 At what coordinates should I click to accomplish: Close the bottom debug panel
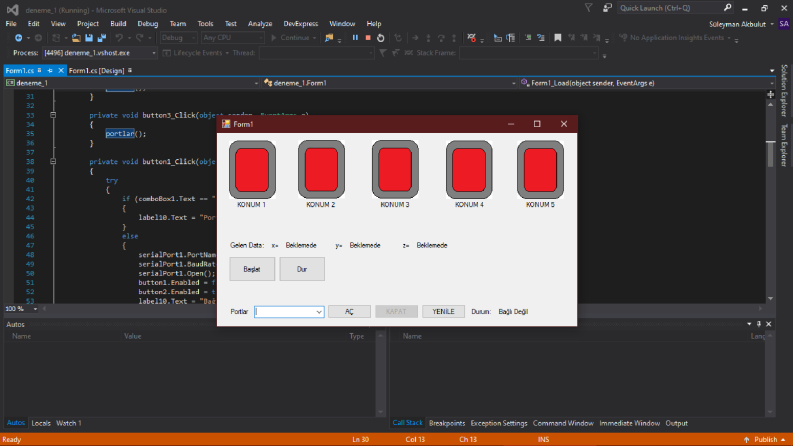point(769,324)
